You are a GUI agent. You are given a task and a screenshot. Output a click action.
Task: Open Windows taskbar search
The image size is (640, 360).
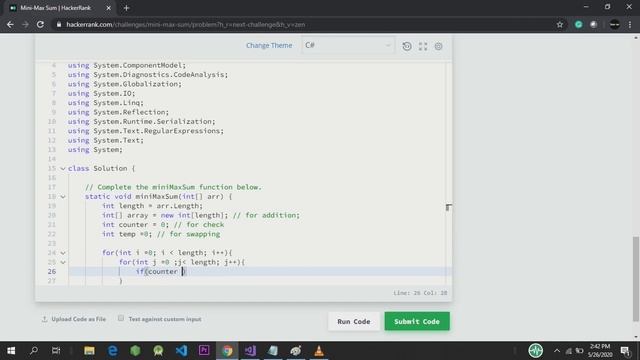[x=34, y=351]
